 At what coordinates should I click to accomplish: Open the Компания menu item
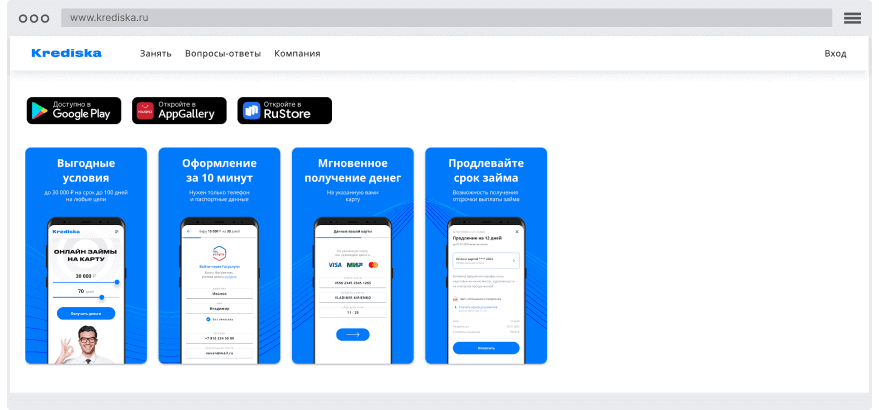coord(297,54)
